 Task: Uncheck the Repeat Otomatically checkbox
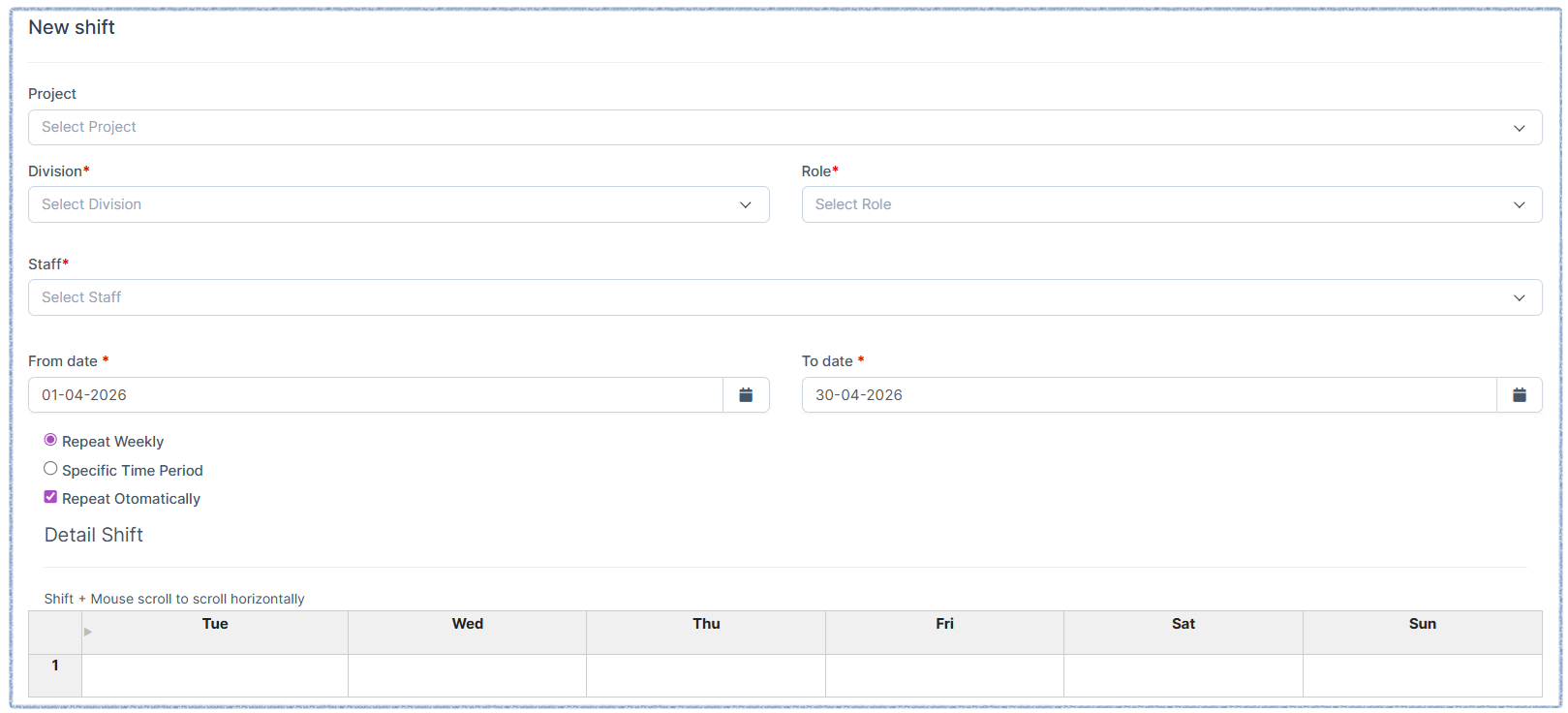[x=50, y=497]
